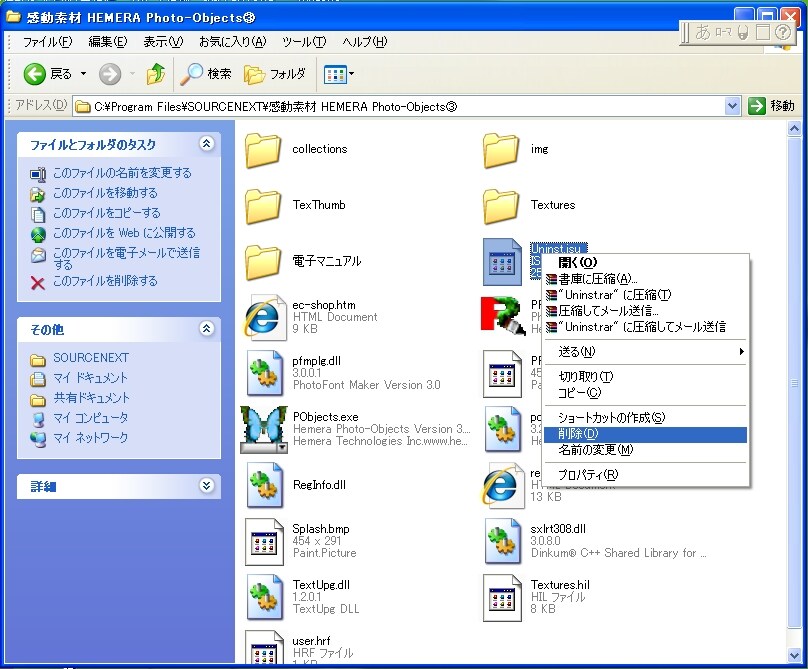Open the Search (検索) toolbar button
808x669 pixels.
click(206, 74)
